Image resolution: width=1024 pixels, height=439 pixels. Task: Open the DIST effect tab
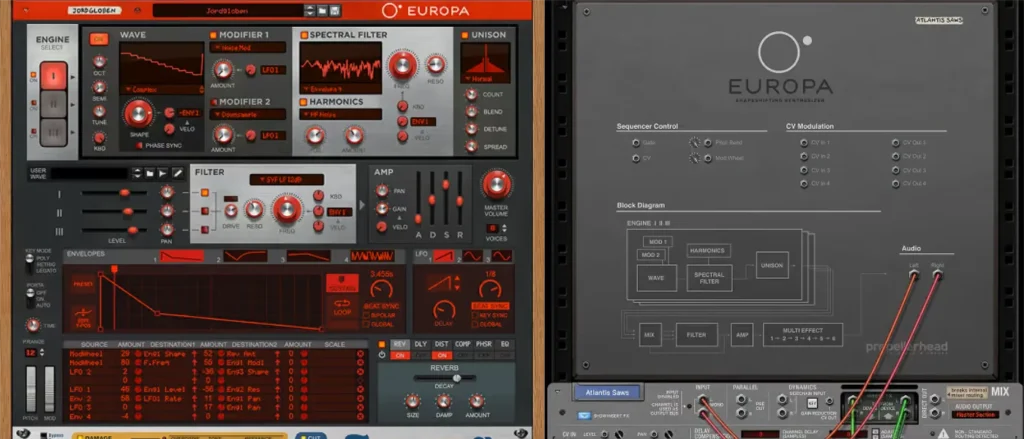click(x=442, y=344)
